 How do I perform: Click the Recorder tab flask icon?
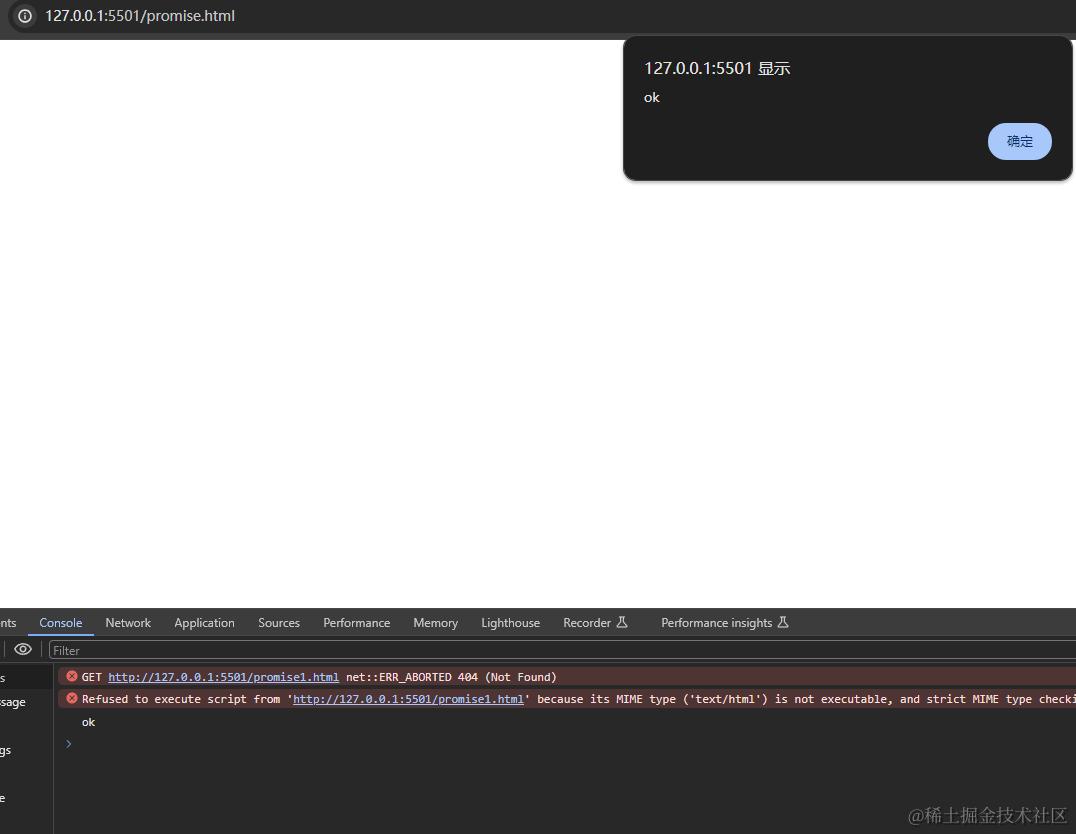622,622
